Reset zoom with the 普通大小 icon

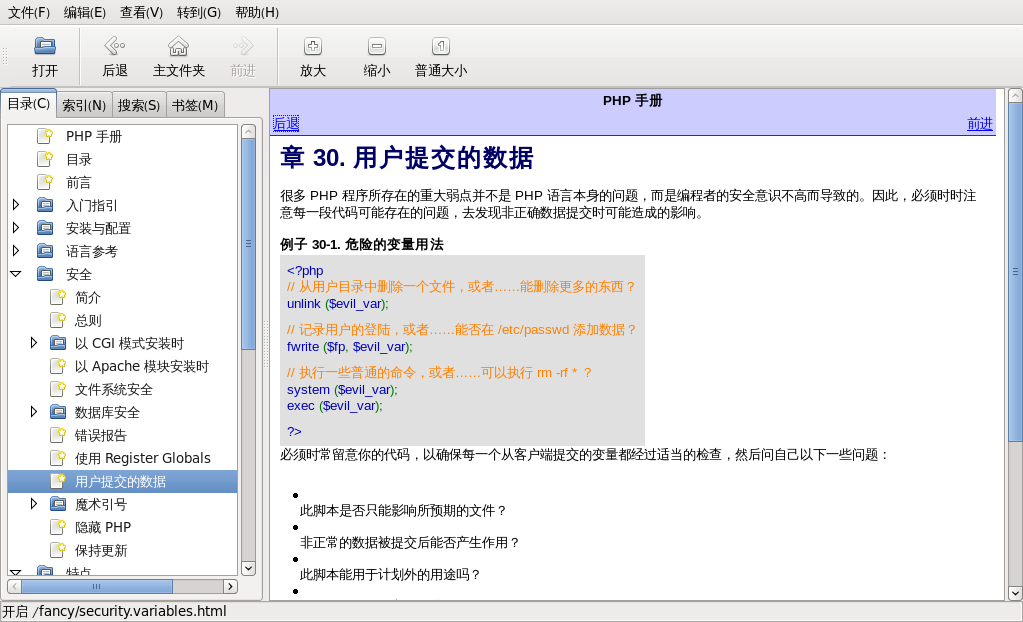(441, 46)
